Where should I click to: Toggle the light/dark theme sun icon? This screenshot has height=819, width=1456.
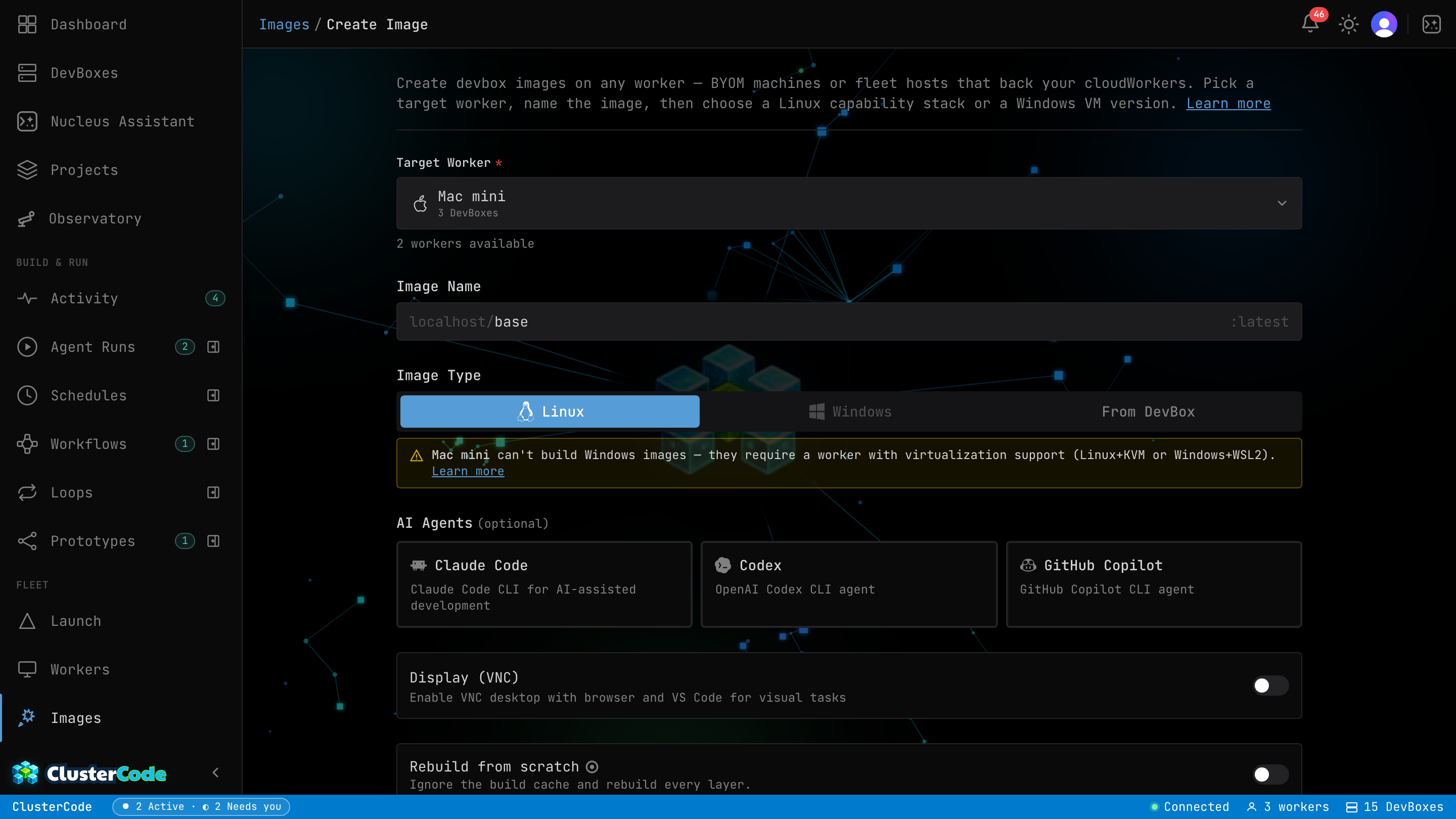click(x=1349, y=24)
